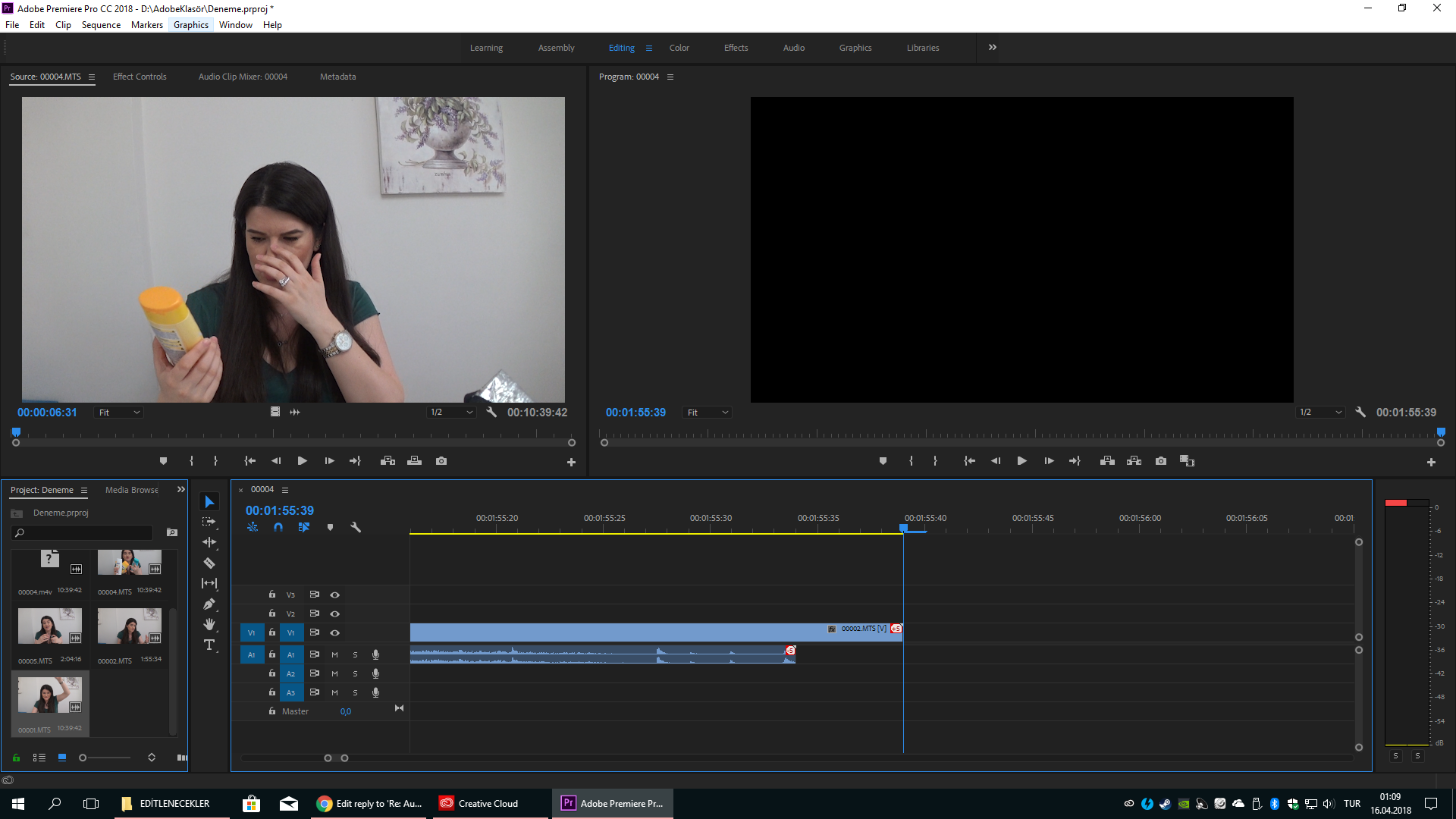Select the Hand tool
The width and height of the screenshot is (1456, 819).
click(x=209, y=624)
